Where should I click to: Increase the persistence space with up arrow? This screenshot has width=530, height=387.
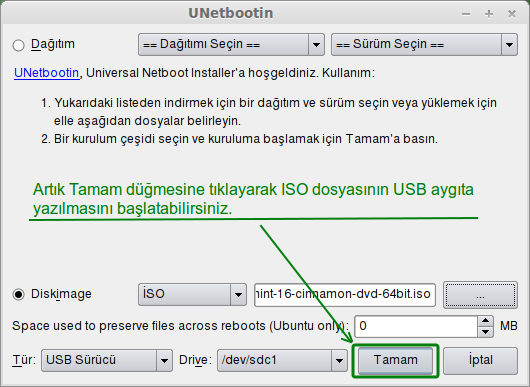486,321
